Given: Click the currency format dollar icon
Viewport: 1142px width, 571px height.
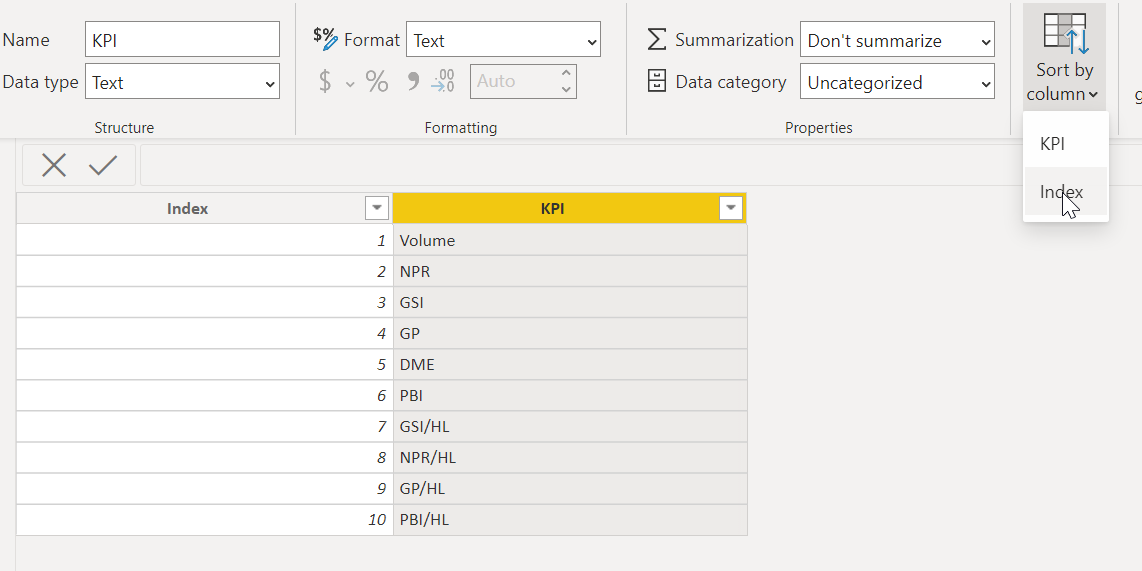Looking at the screenshot, I should point(325,82).
